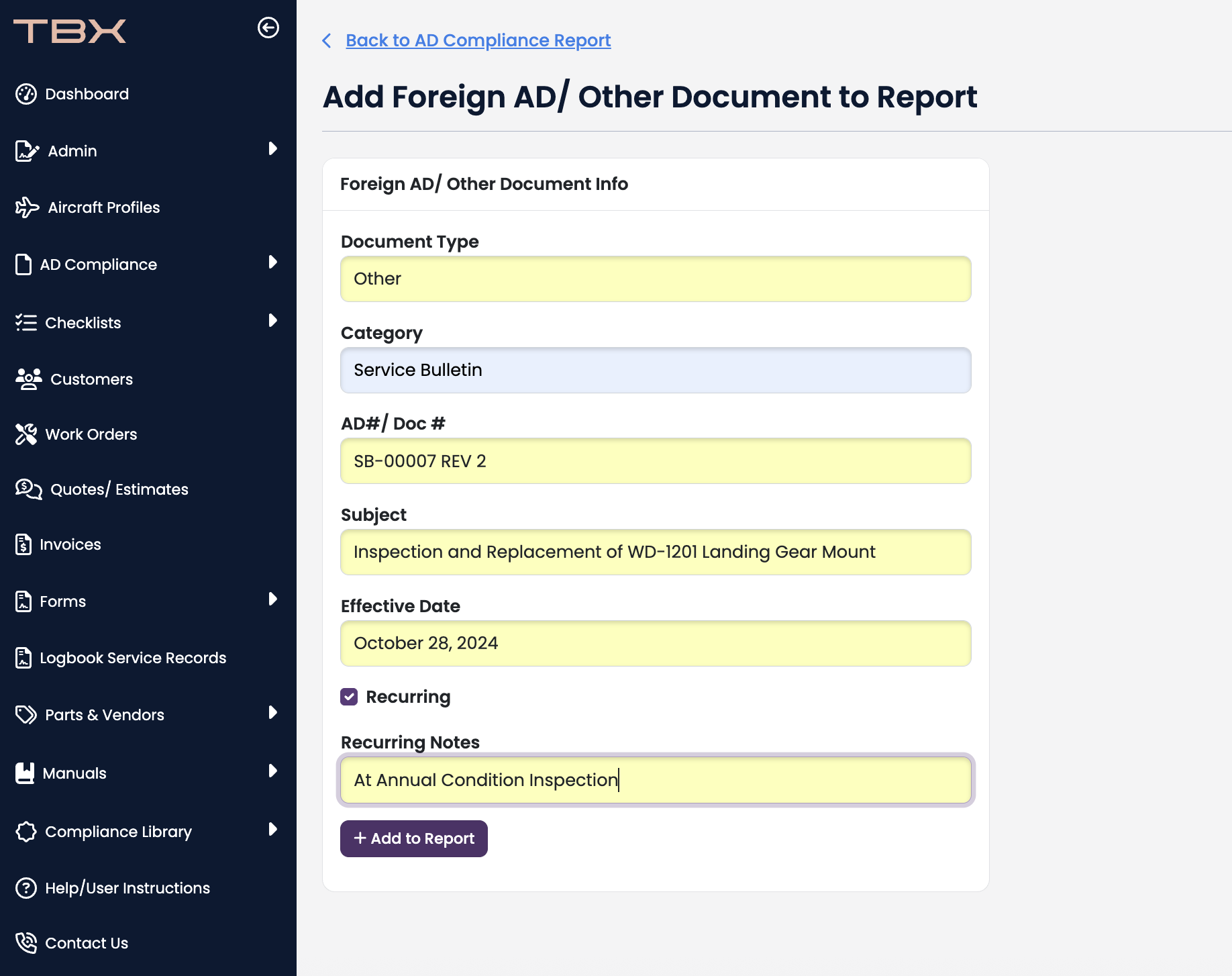The image size is (1232, 976).
Task: Collapse the sidebar with the arrow circle icon
Action: (268, 28)
